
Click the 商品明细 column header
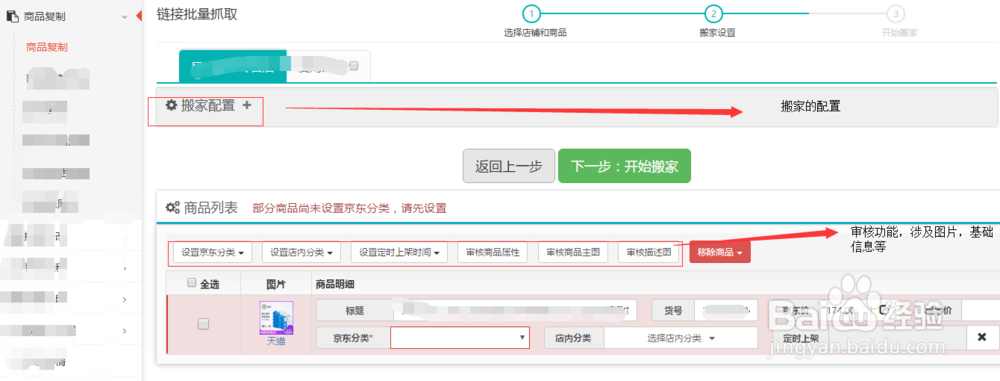[x=336, y=284]
